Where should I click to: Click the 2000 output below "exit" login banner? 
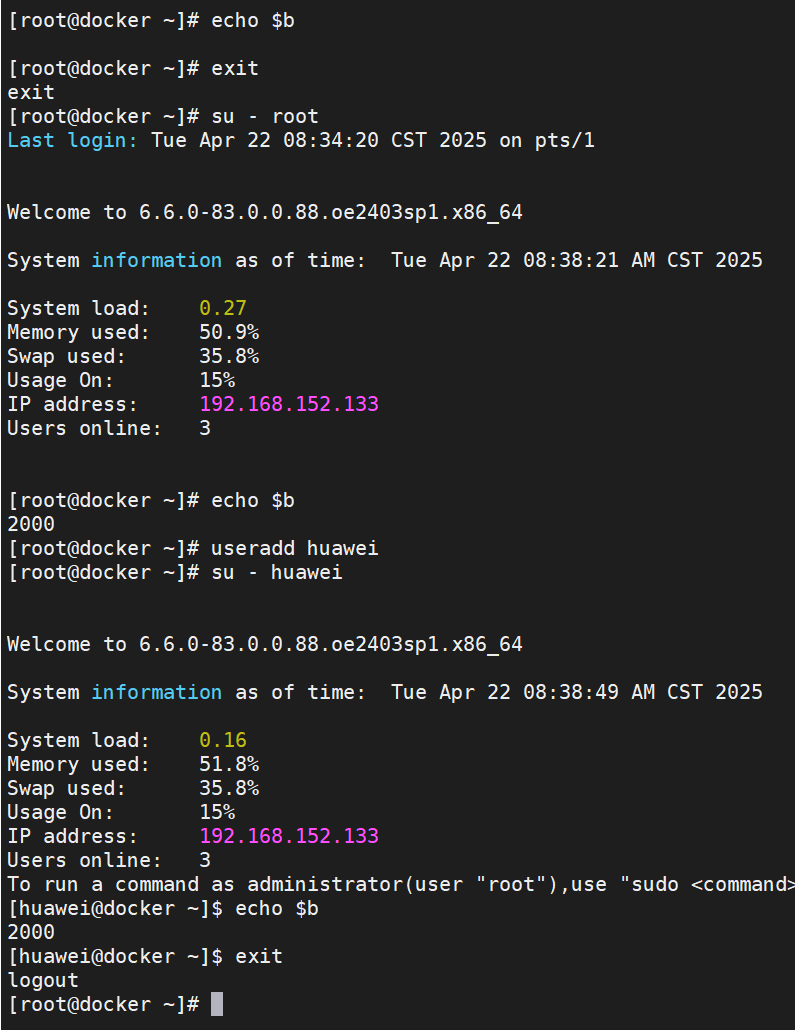click(x=31, y=524)
